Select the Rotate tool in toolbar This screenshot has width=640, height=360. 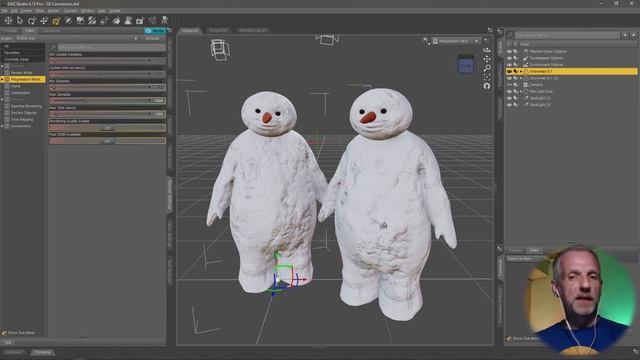tap(32, 20)
